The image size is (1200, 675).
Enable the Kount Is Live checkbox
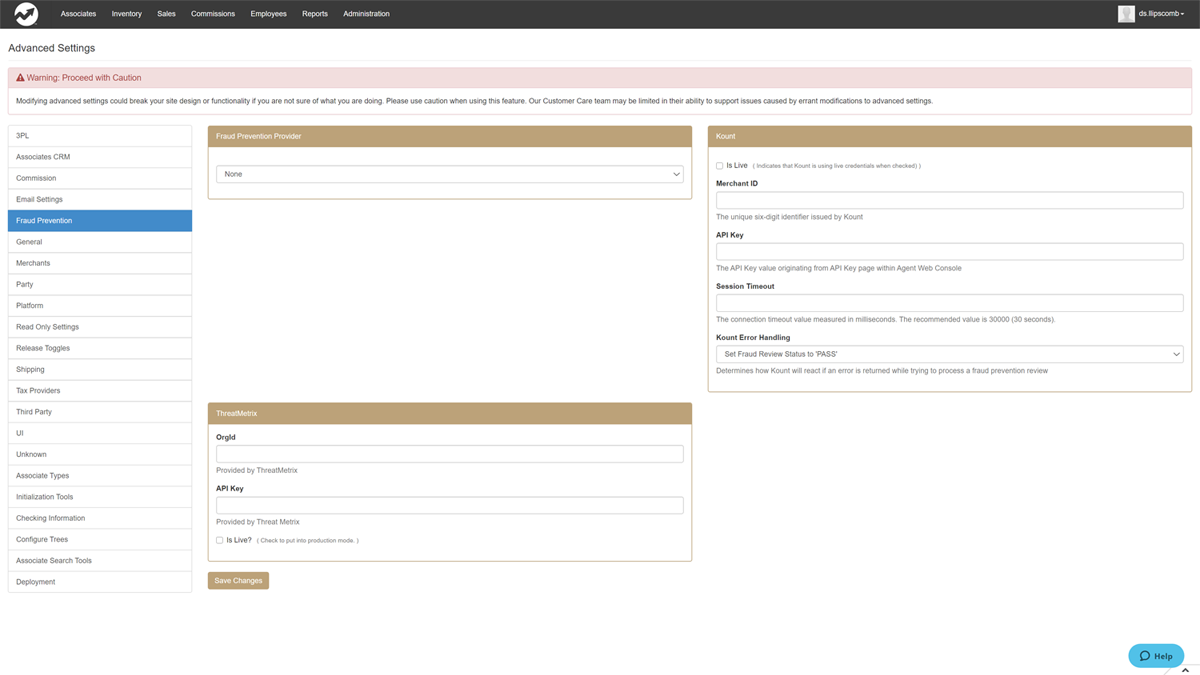(719, 166)
